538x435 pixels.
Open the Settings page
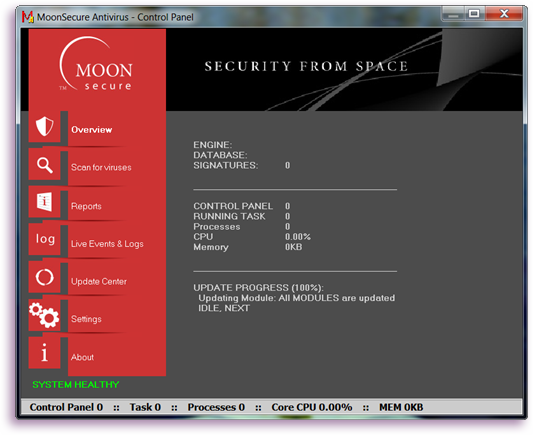click(x=86, y=319)
